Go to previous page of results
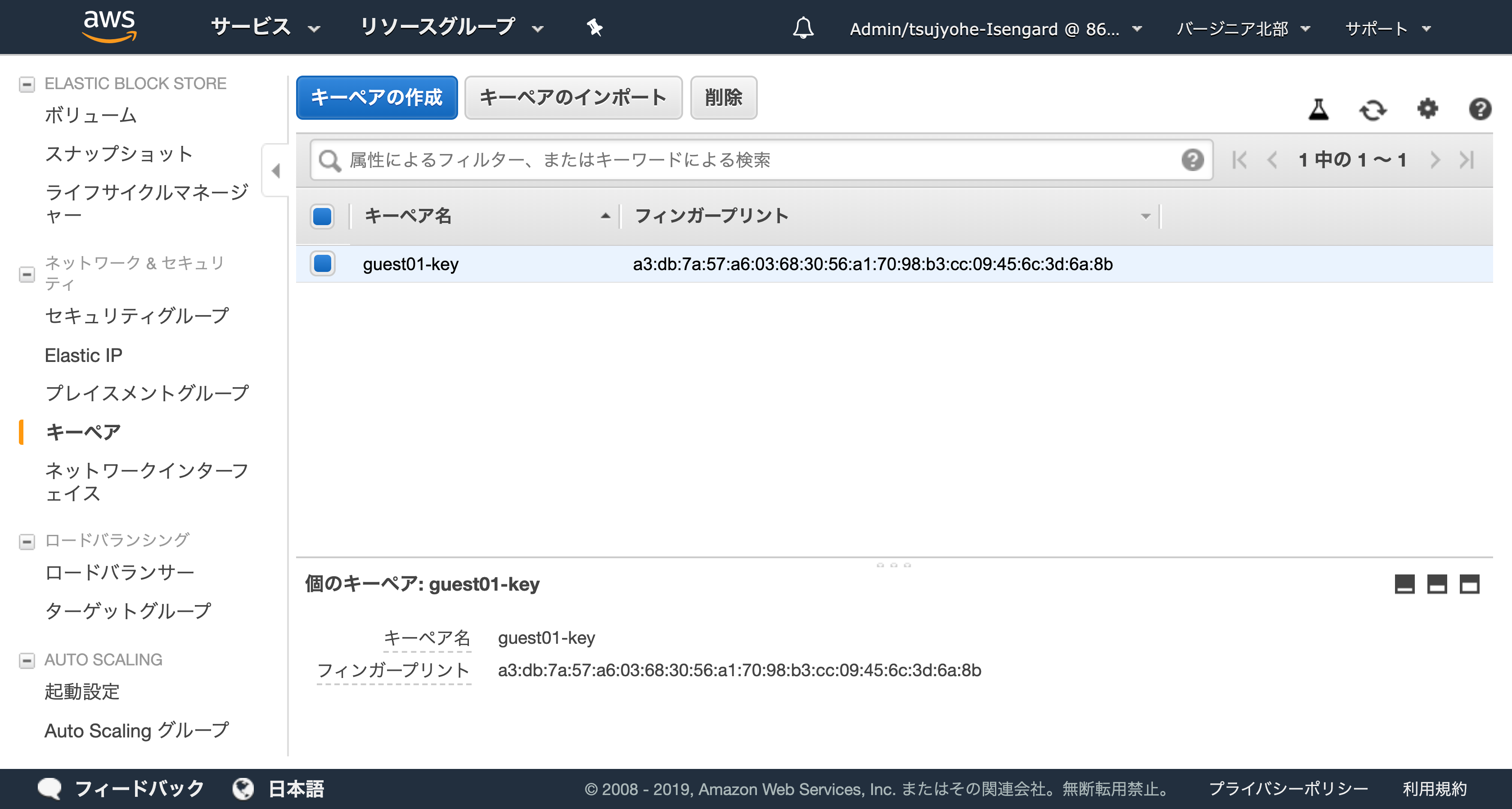The height and width of the screenshot is (809, 1512). click(1272, 160)
